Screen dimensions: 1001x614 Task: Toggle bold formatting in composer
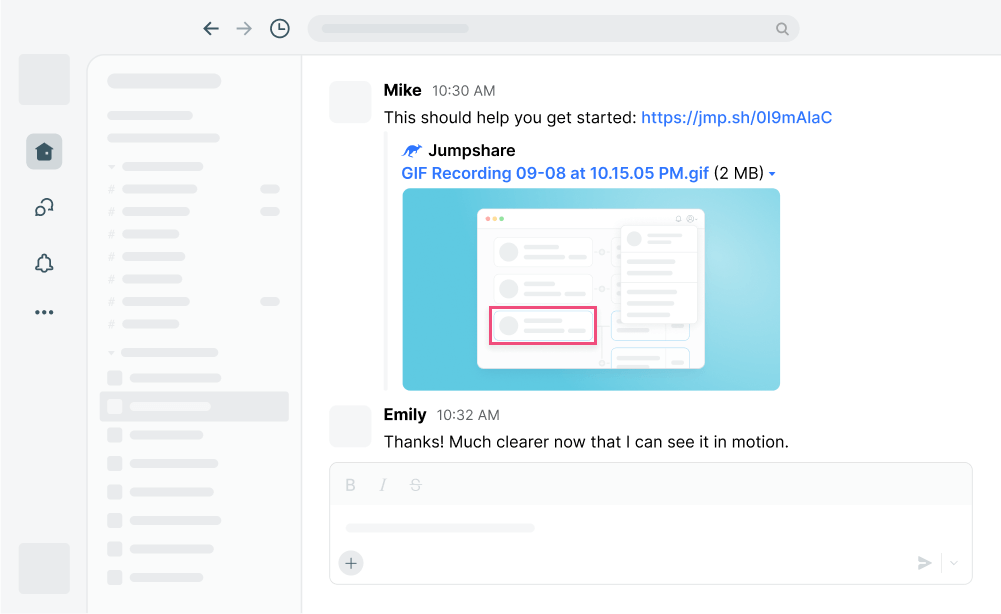pyautogui.click(x=351, y=485)
